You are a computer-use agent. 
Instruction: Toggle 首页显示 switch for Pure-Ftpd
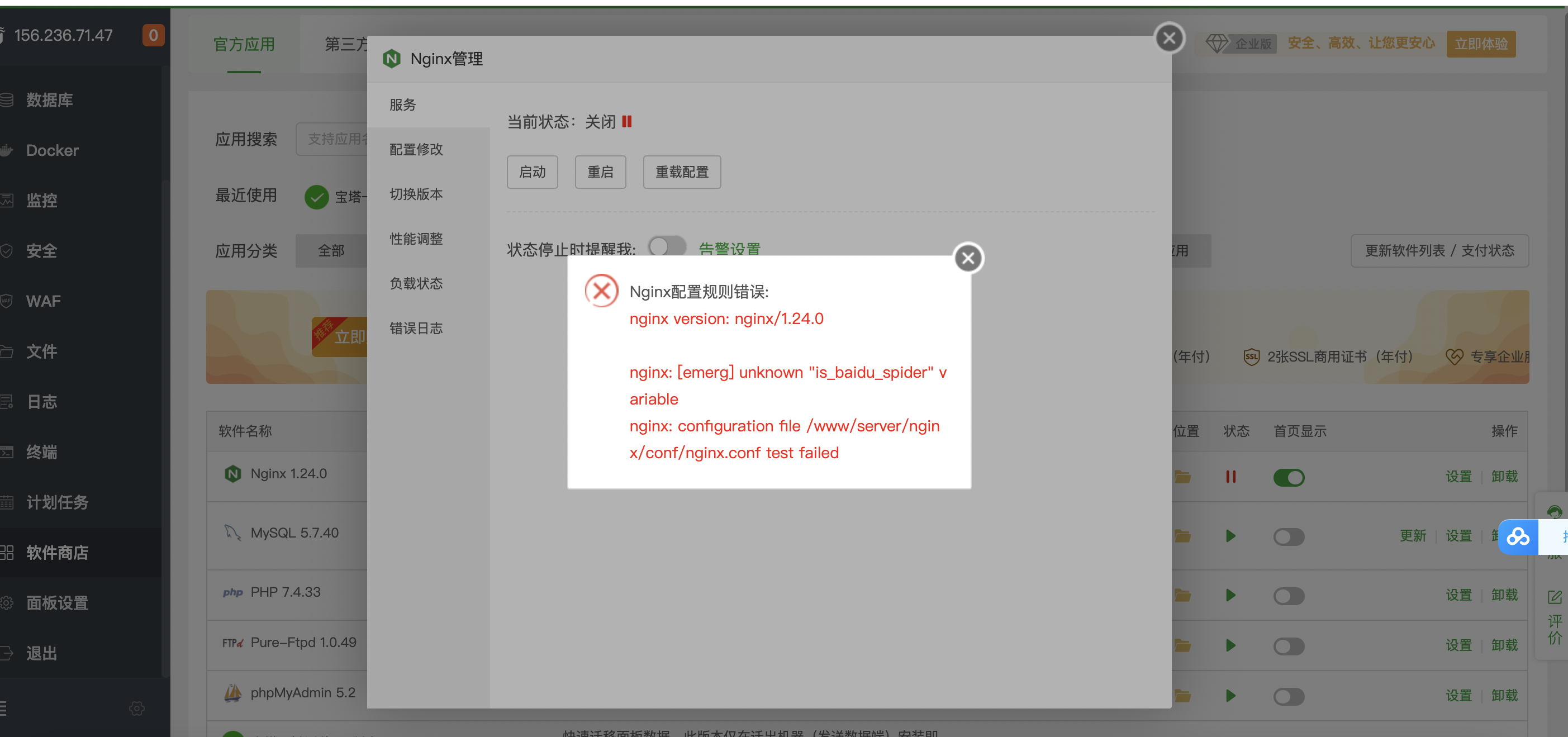tap(1288, 646)
